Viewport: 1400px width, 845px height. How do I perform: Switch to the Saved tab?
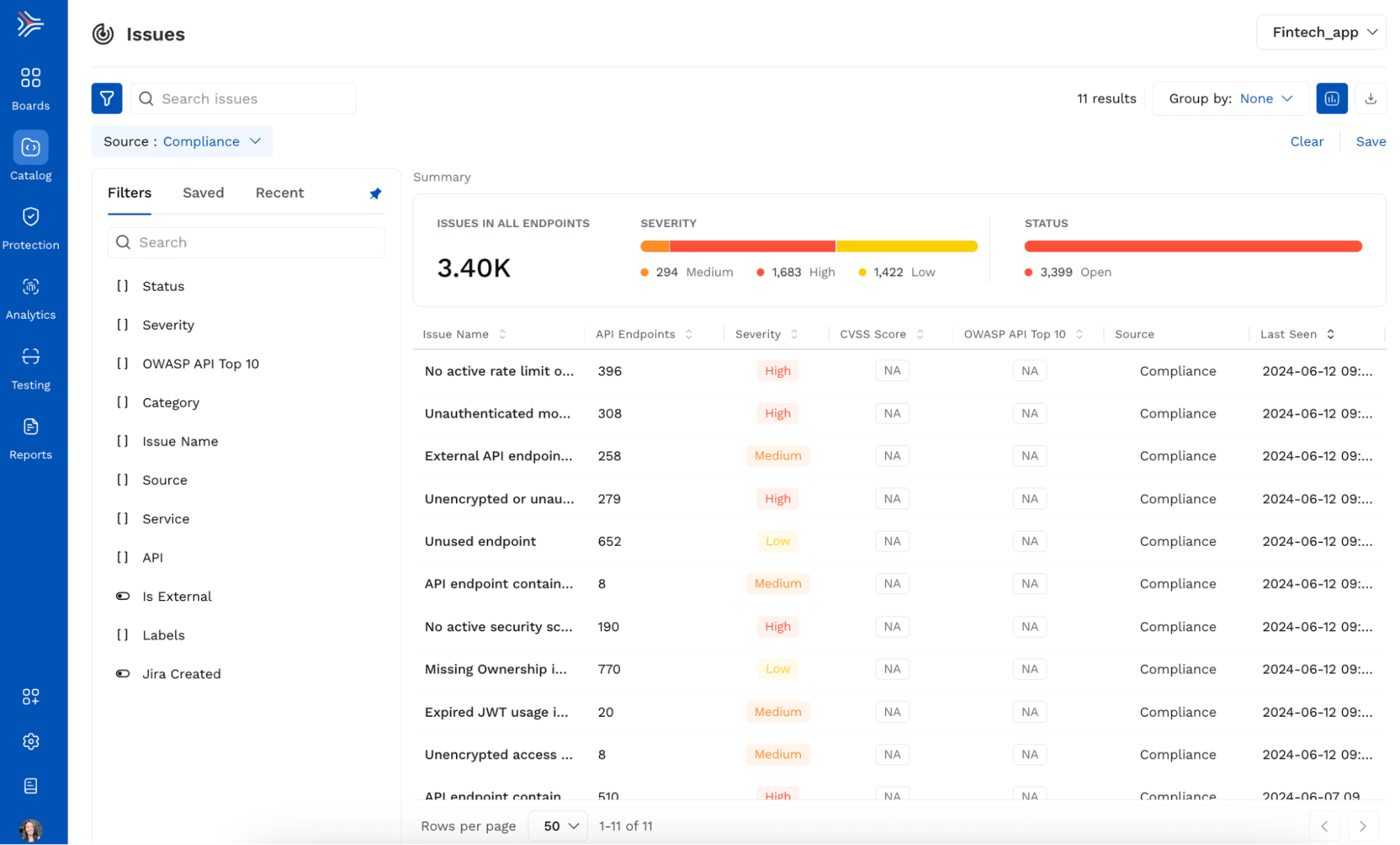[x=203, y=193]
